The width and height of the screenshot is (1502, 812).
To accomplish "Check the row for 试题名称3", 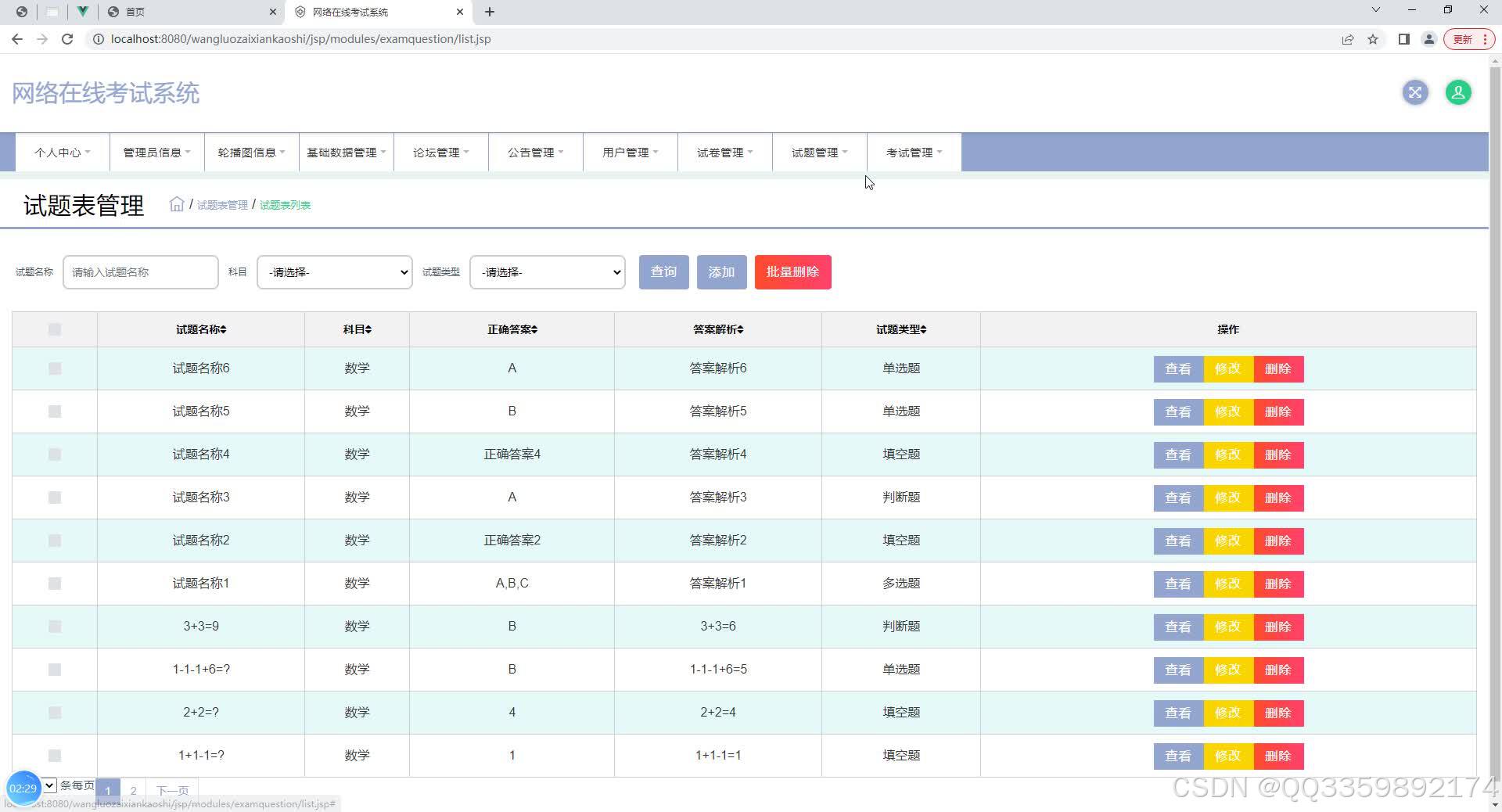I will [x=55, y=498].
